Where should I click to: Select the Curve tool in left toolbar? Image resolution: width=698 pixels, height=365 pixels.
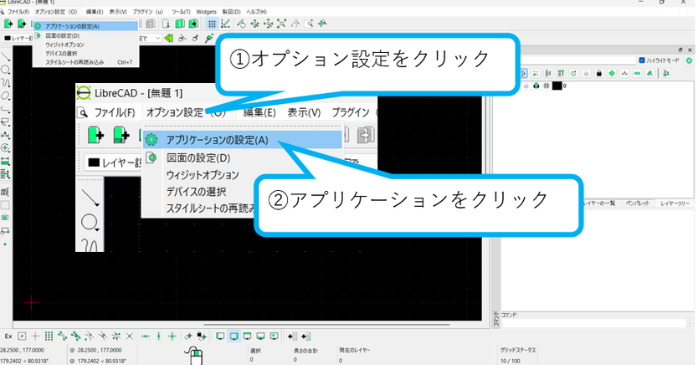(x=5, y=83)
